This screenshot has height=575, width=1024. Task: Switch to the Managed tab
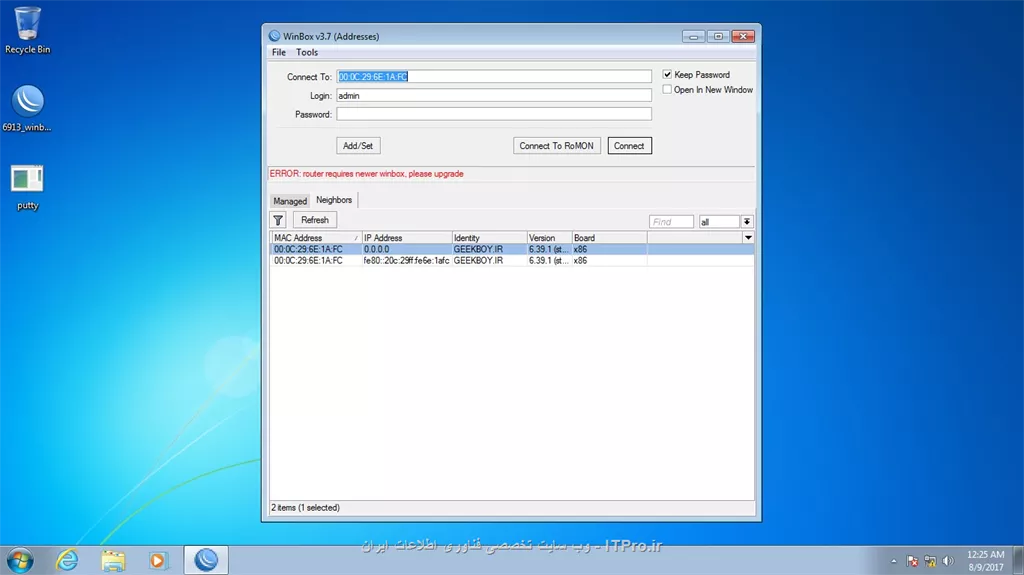pyautogui.click(x=290, y=201)
